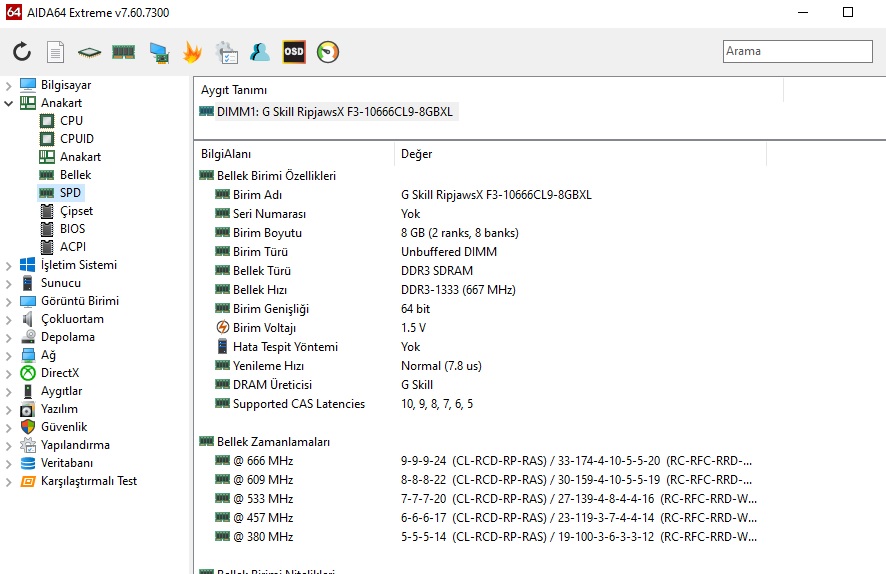This screenshot has height=574, width=886.
Task: Select Görüntü Birimi in the tree
Action: (80, 301)
